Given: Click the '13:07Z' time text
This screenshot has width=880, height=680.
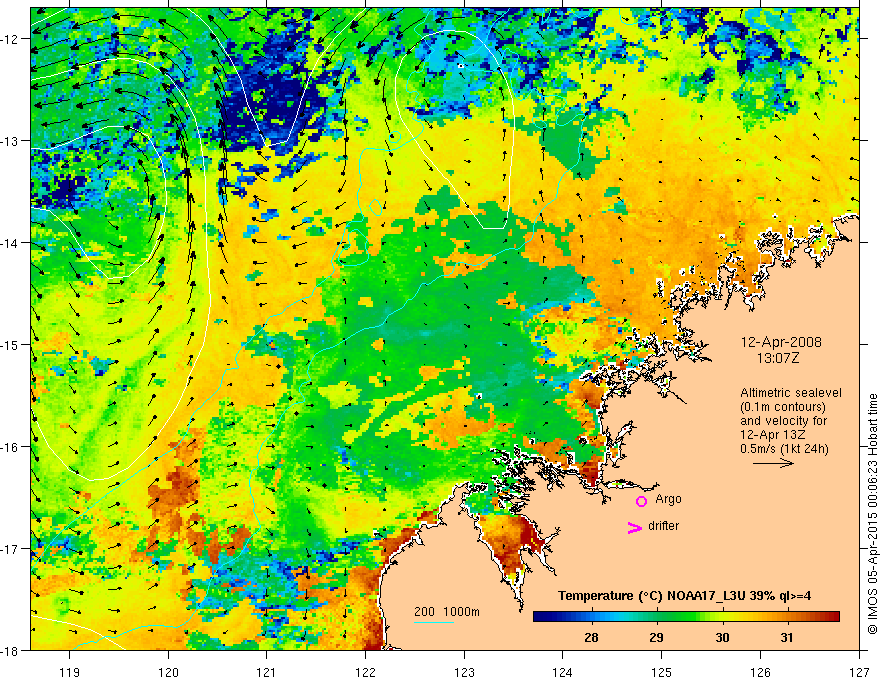Looking at the screenshot, I should click(778, 357).
